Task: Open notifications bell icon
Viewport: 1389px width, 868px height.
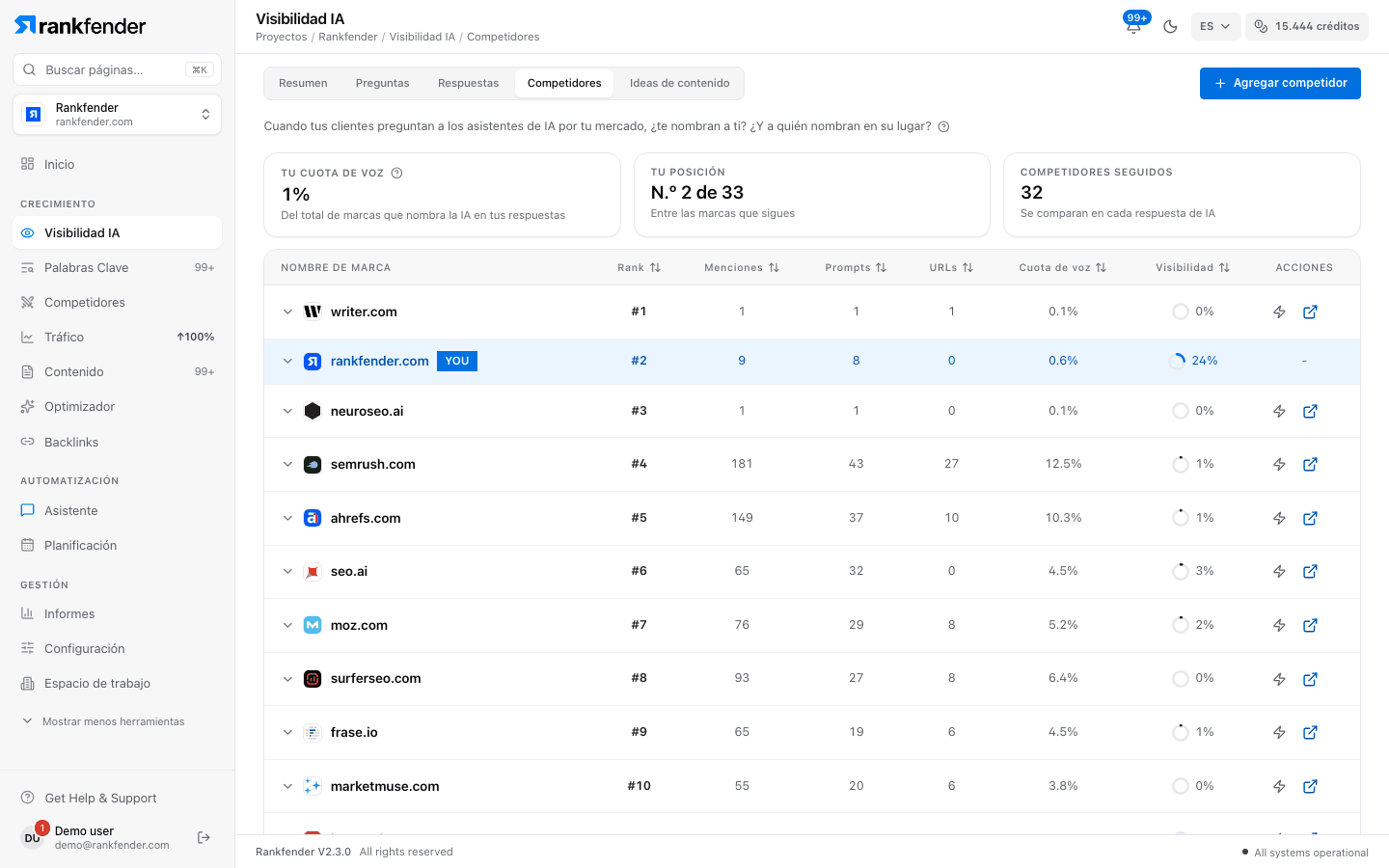Action: 1133,26
